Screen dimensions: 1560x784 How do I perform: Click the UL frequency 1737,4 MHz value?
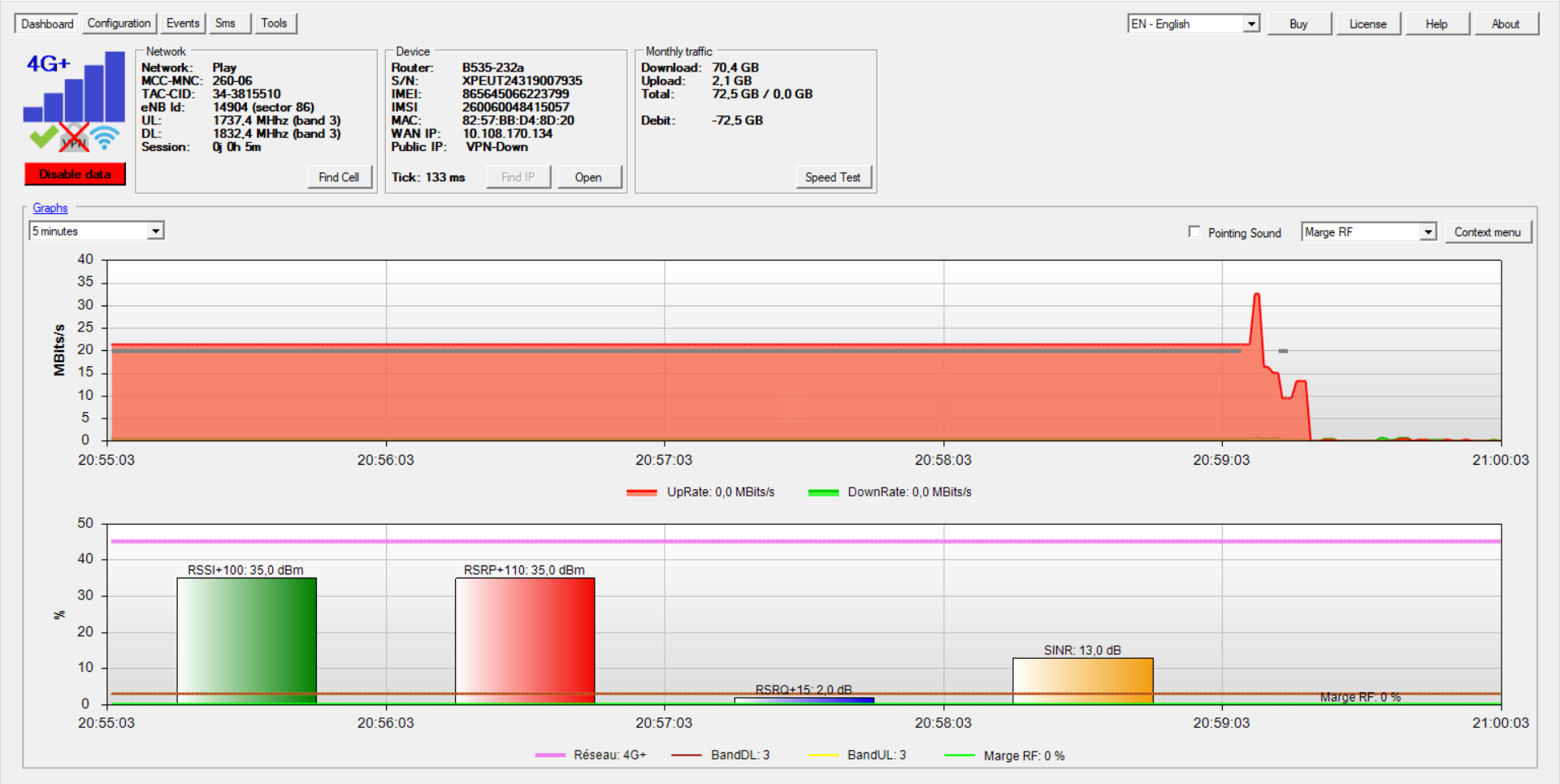[x=277, y=120]
